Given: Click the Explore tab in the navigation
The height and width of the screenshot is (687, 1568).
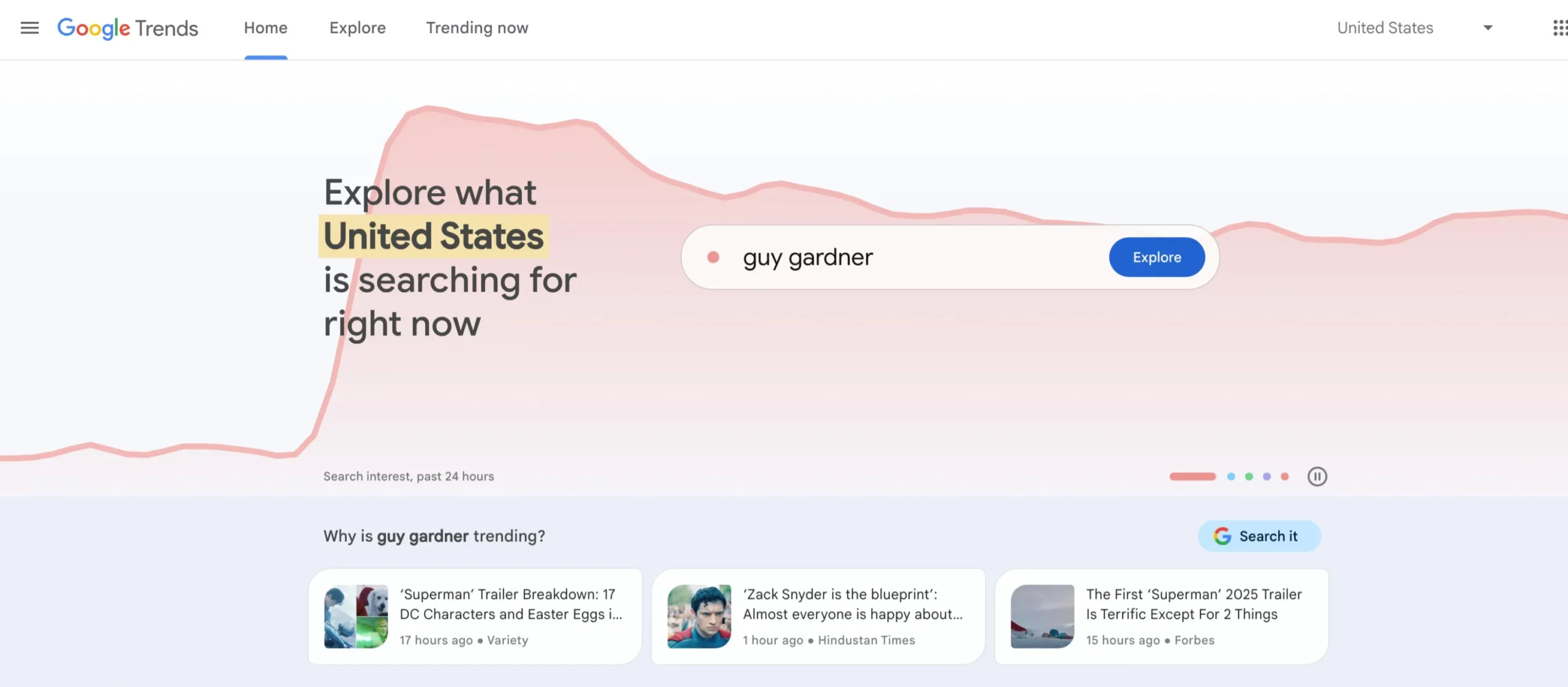Looking at the screenshot, I should tap(357, 27).
